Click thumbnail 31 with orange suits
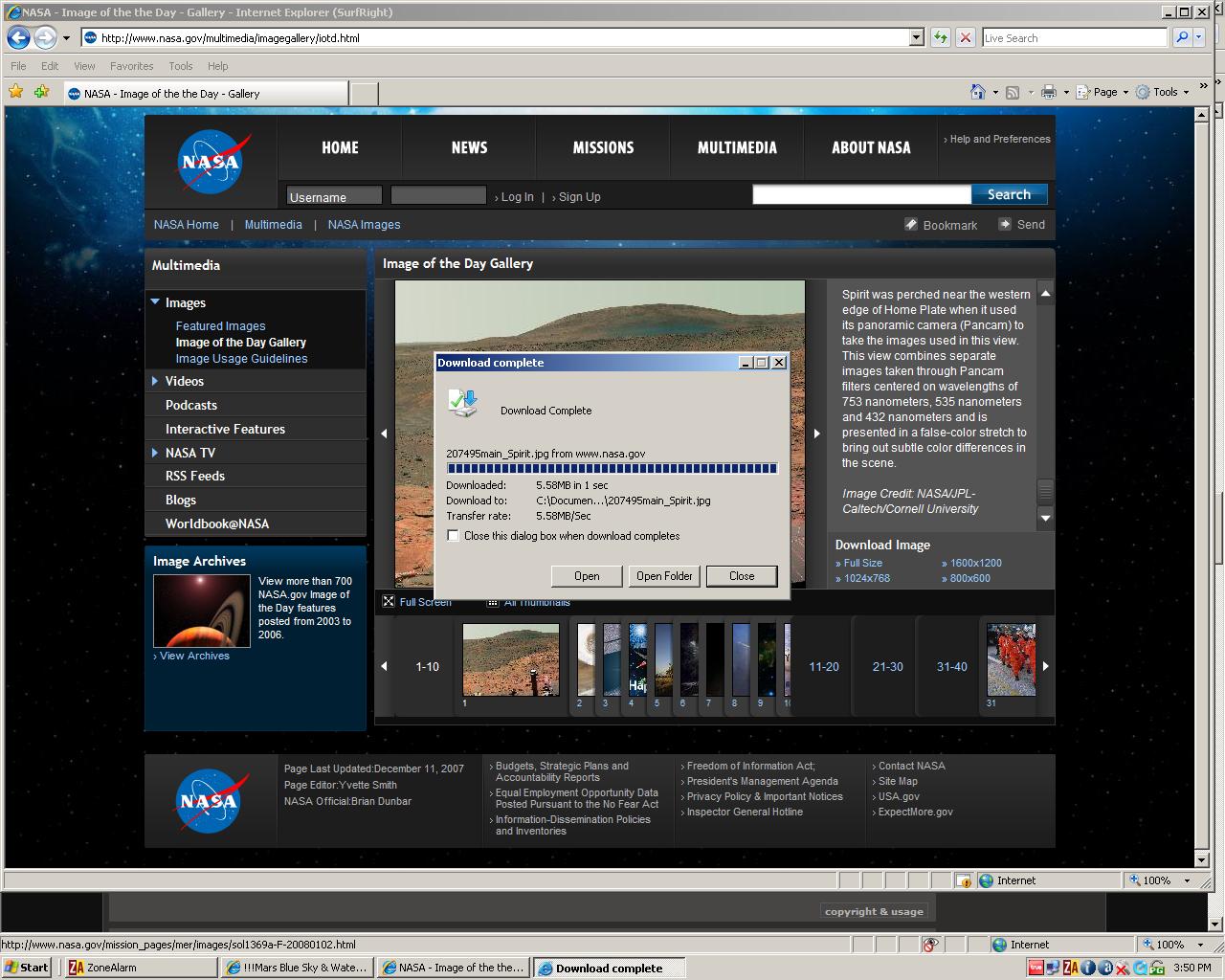This screenshot has width=1225, height=980. point(1011,660)
